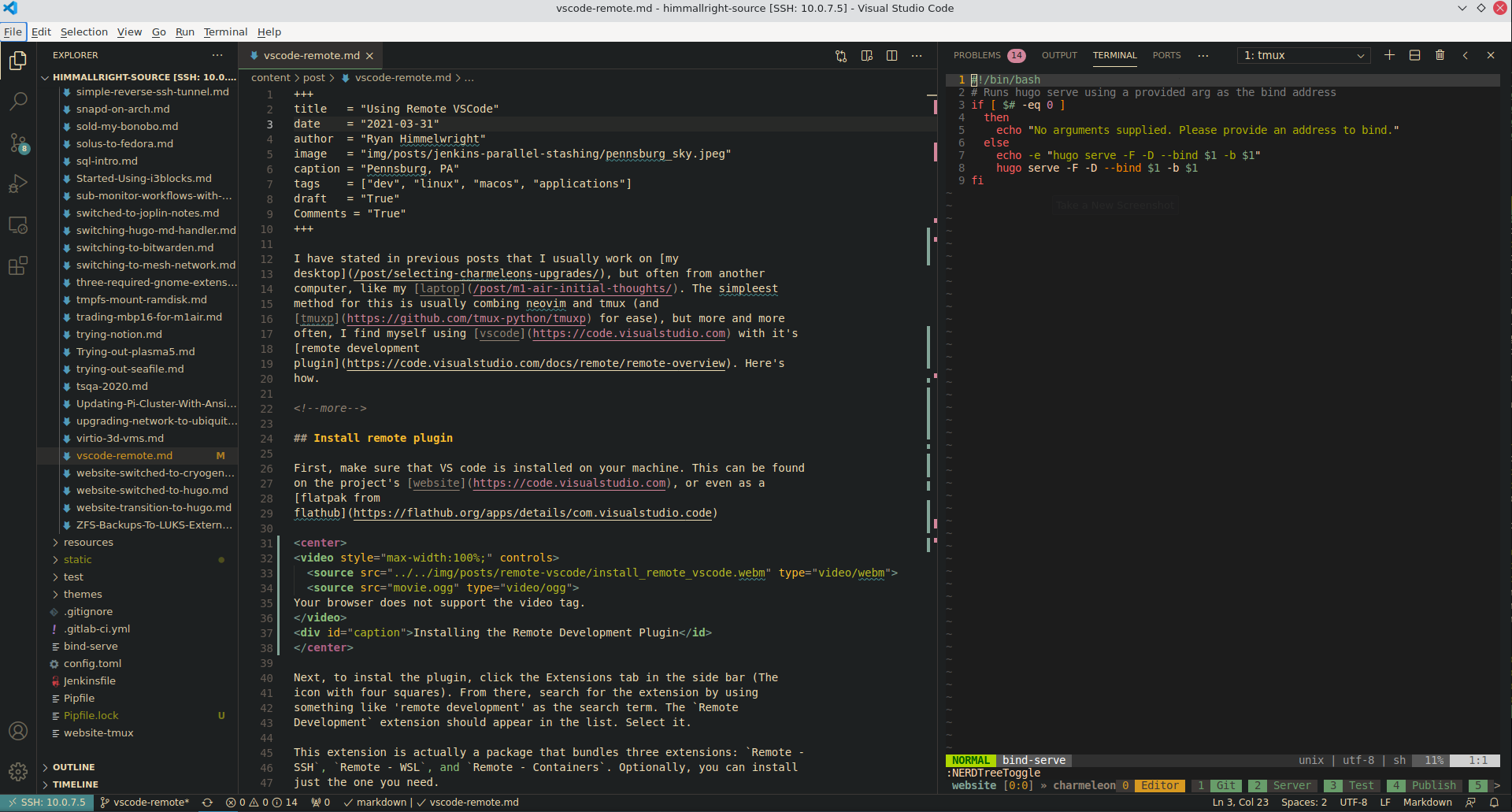The image size is (1512, 812).
Task: Click the Manage gear icon
Action: 18,771
